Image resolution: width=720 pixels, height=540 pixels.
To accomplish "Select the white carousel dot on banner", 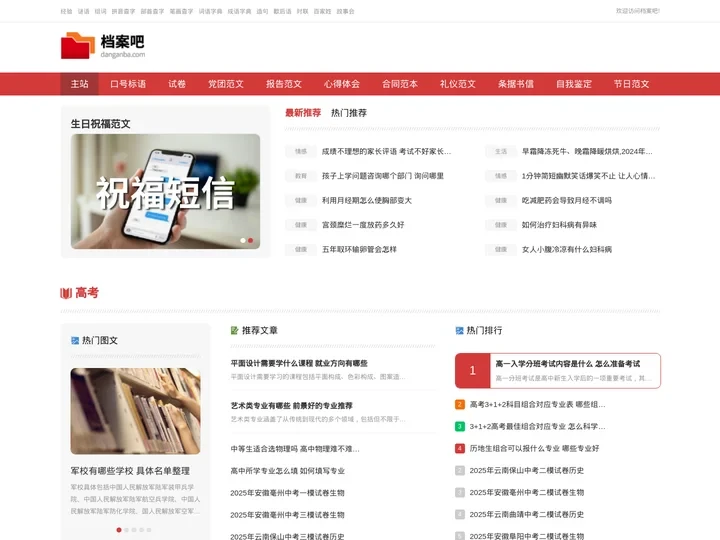I will pyautogui.click(x=243, y=241).
